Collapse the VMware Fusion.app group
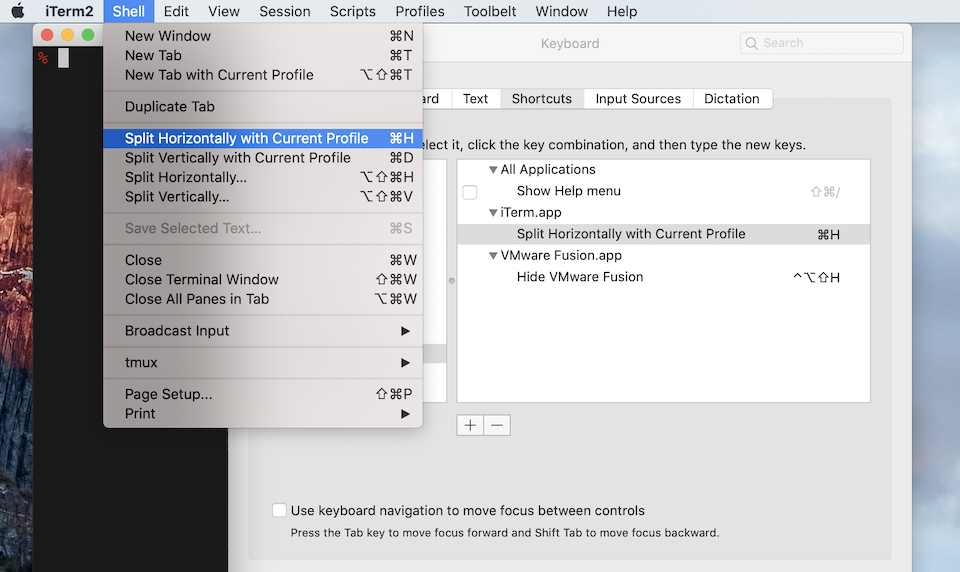Image resolution: width=960 pixels, height=572 pixels. click(x=493, y=256)
